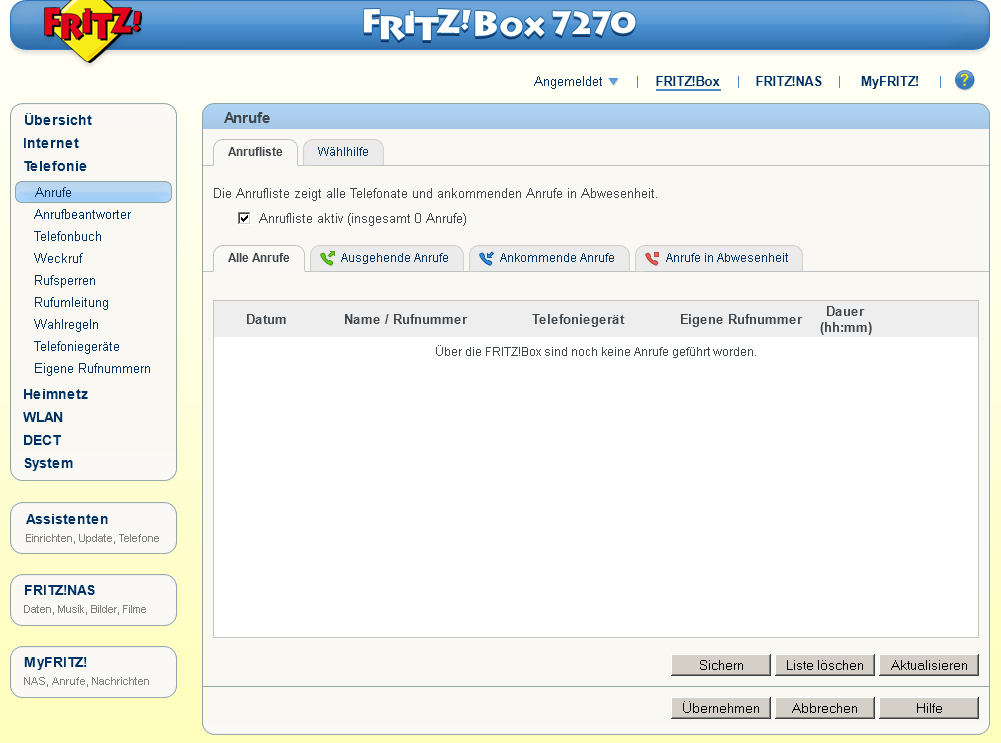The image size is (1001, 743).
Task: Open the MyFRITZ! sidebar panel
Action: pyautogui.click(x=93, y=672)
